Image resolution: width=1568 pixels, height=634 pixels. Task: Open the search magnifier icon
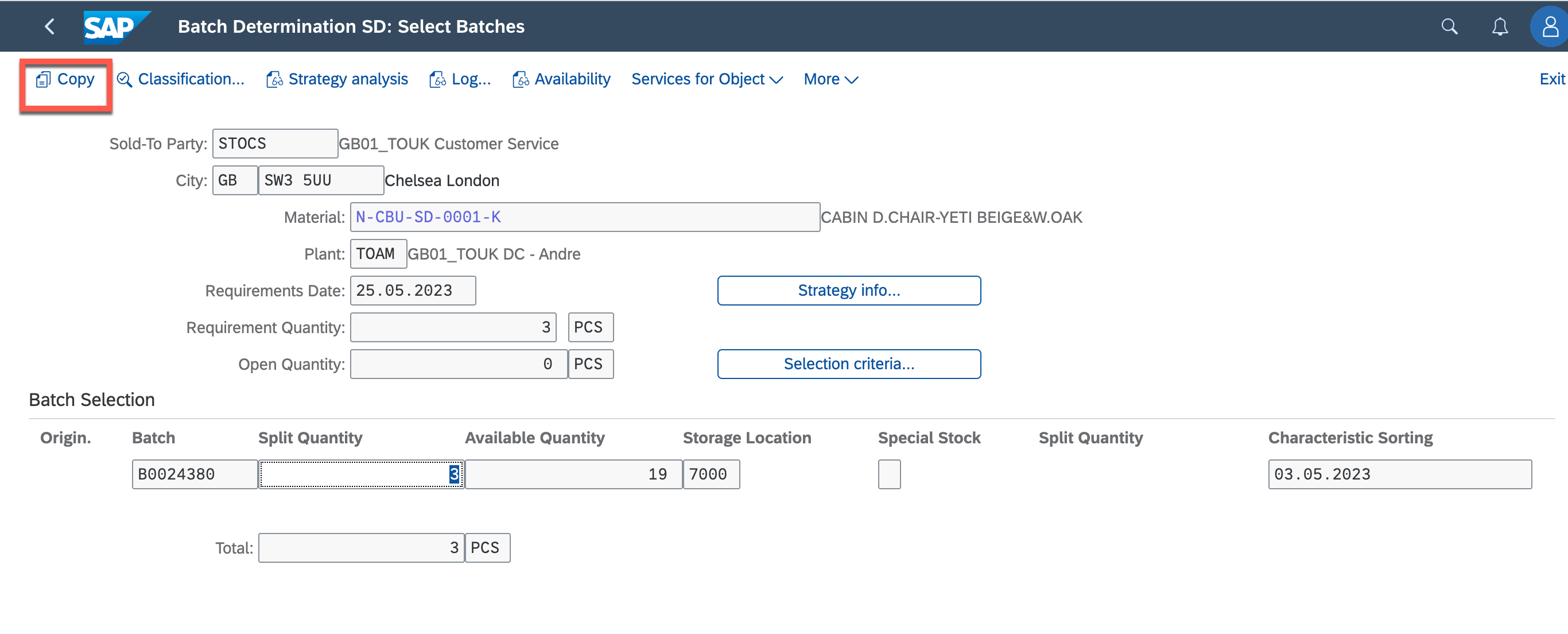pyautogui.click(x=1449, y=26)
